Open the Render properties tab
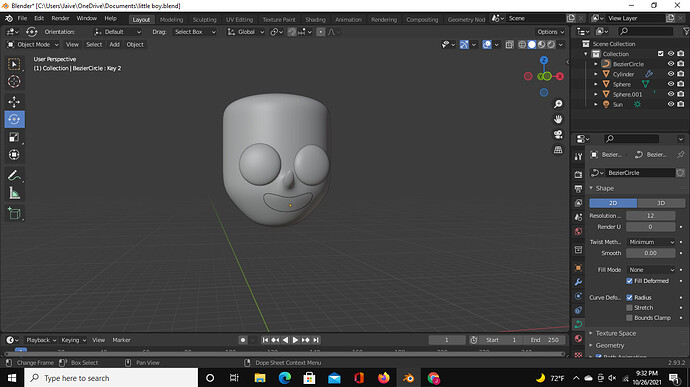 click(x=578, y=175)
